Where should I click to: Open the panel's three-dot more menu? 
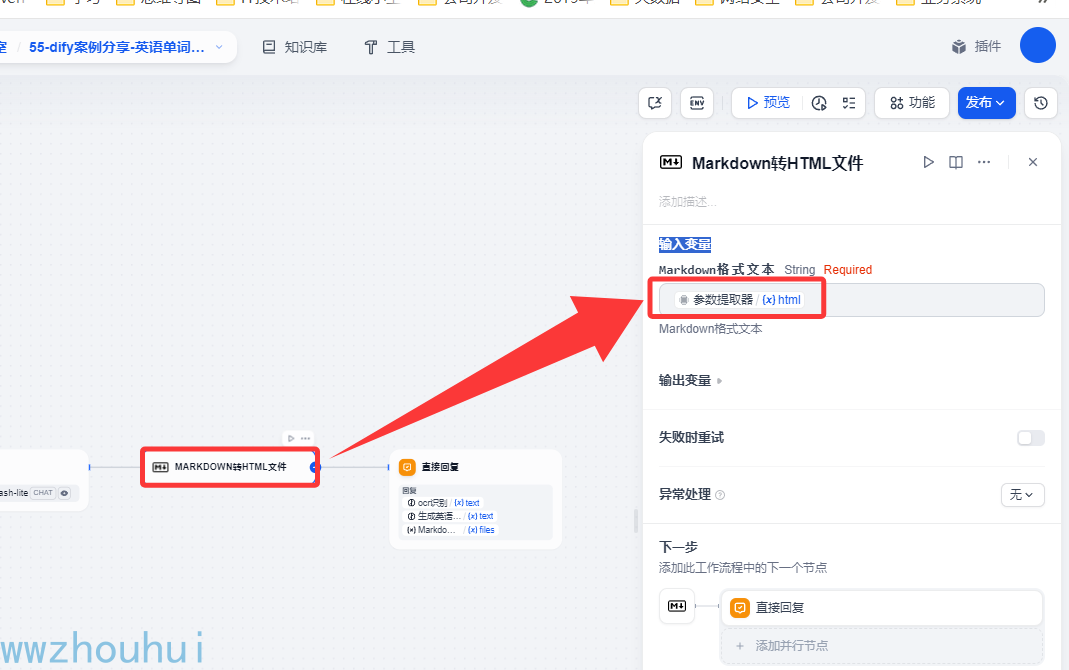(x=984, y=162)
